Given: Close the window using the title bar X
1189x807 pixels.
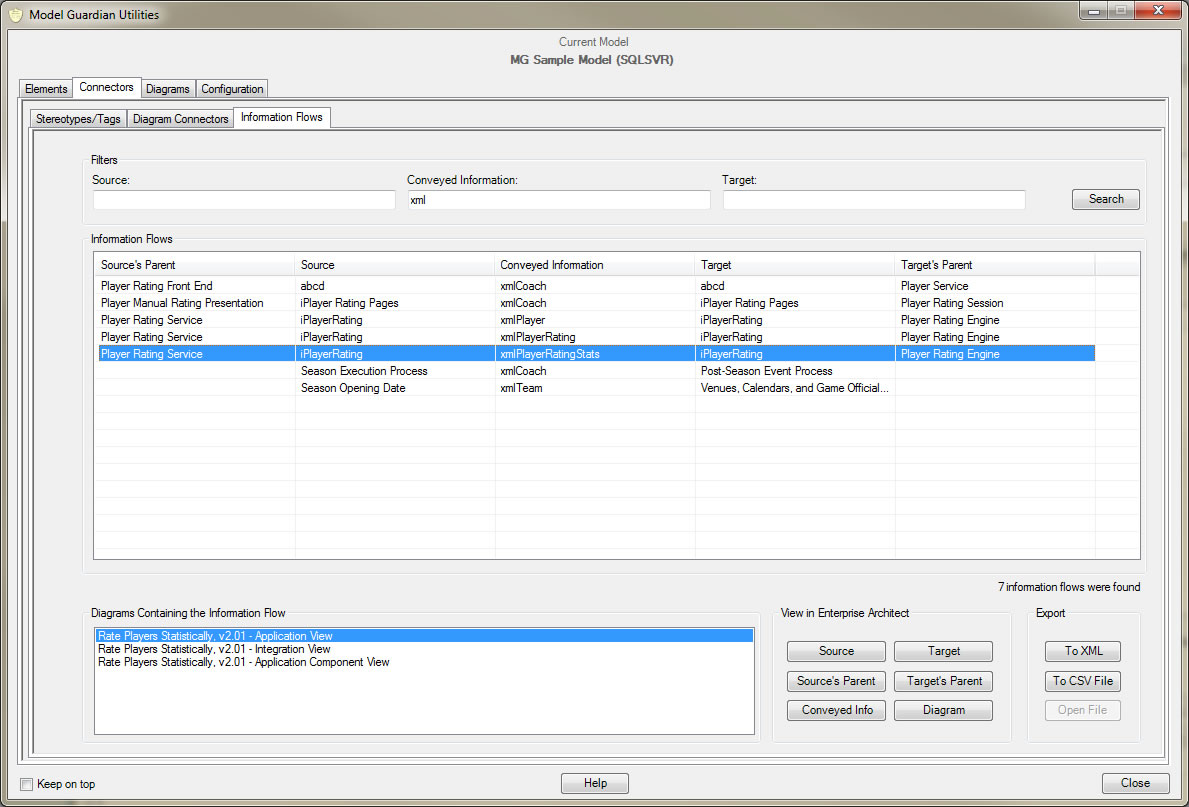Looking at the screenshot, I should pos(1157,11).
